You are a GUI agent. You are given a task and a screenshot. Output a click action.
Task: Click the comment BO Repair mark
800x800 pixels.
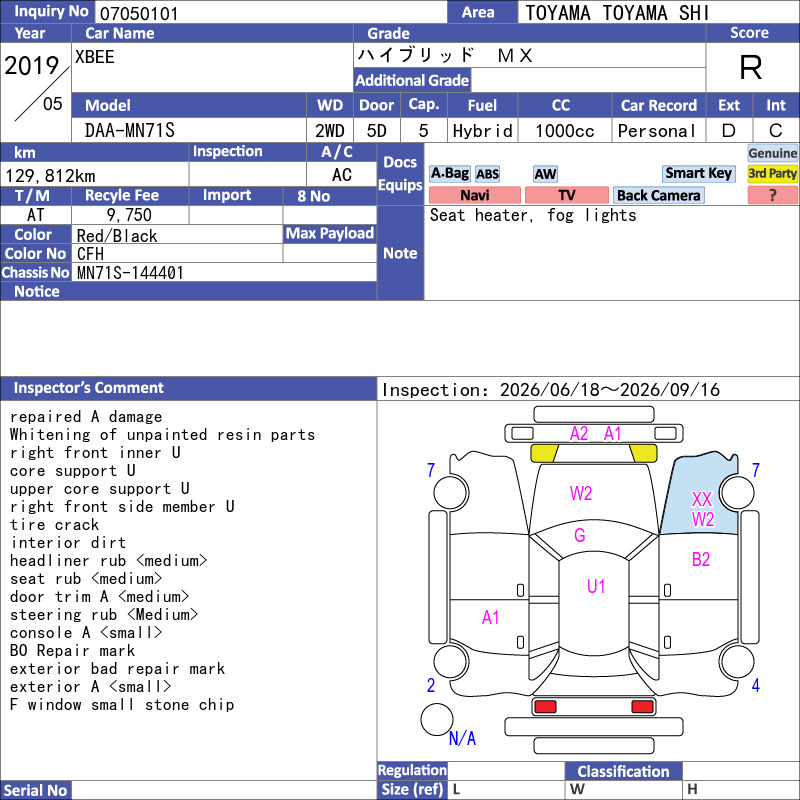[x=72, y=651]
